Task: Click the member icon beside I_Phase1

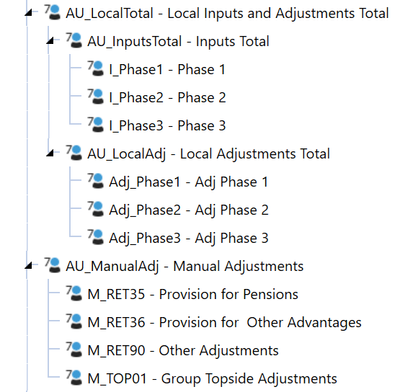Action: tap(96, 68)
